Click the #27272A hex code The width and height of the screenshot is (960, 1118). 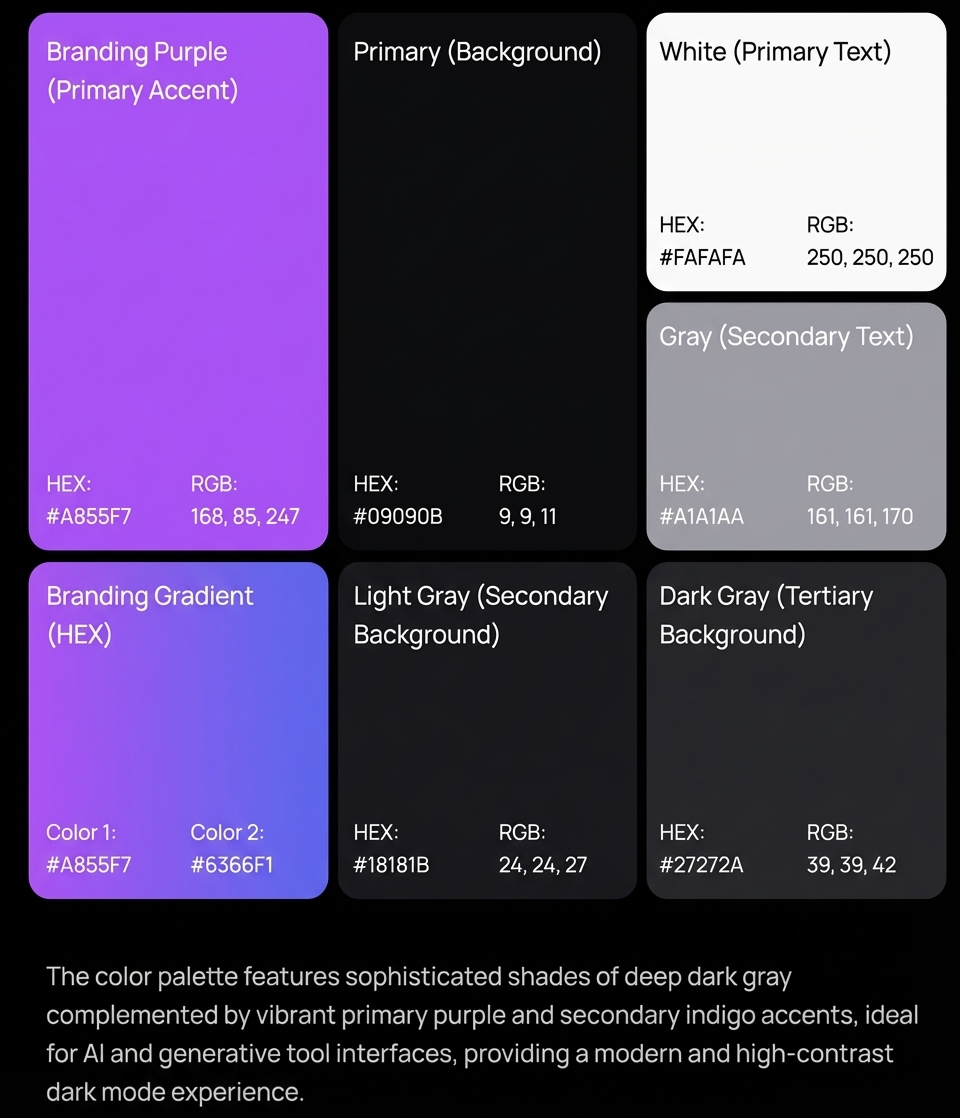(x=702, y=865)
